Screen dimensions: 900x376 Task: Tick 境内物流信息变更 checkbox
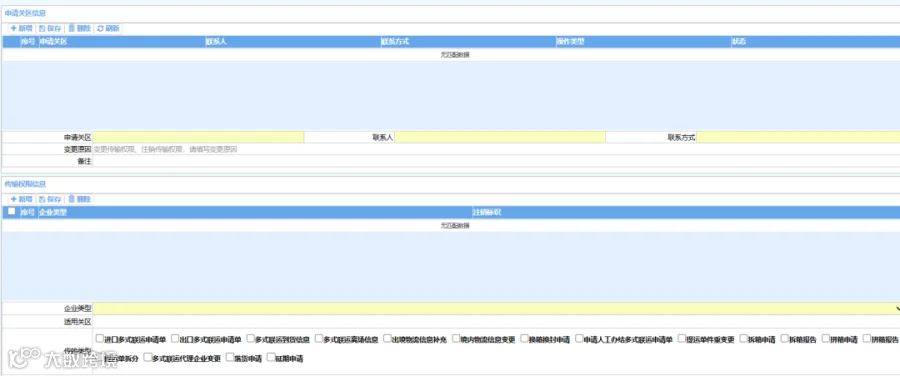pos(456,339)
